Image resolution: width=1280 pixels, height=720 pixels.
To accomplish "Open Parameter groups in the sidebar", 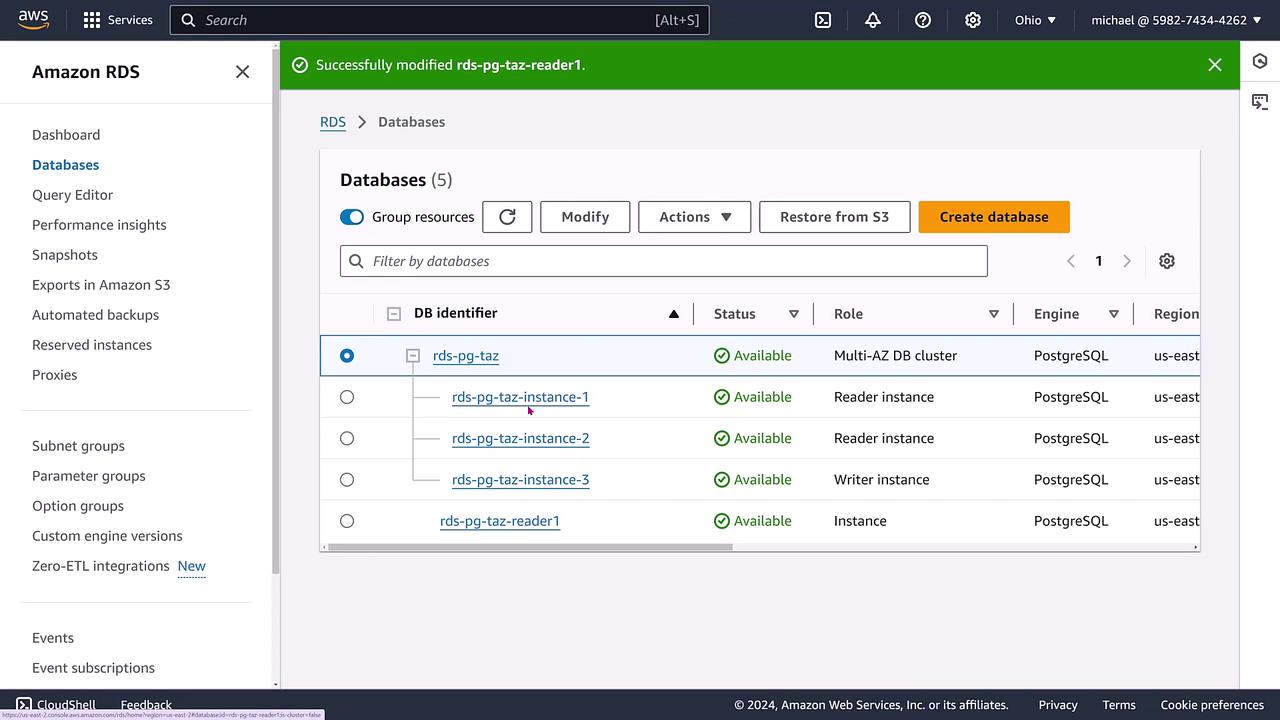I will point(89,476).
